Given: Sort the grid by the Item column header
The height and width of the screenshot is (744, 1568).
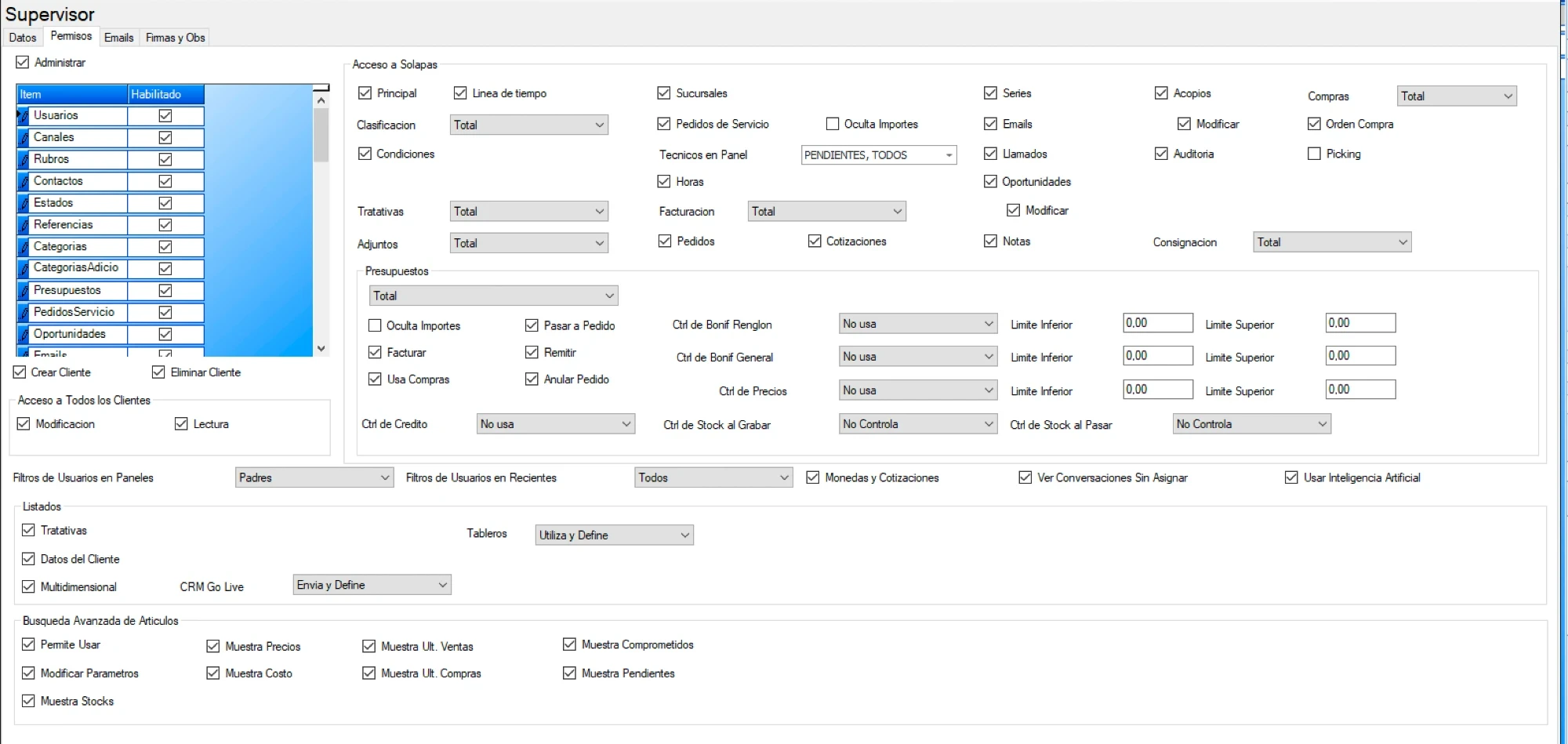Looking at the screenshot, I should click(x=72, y=94).
